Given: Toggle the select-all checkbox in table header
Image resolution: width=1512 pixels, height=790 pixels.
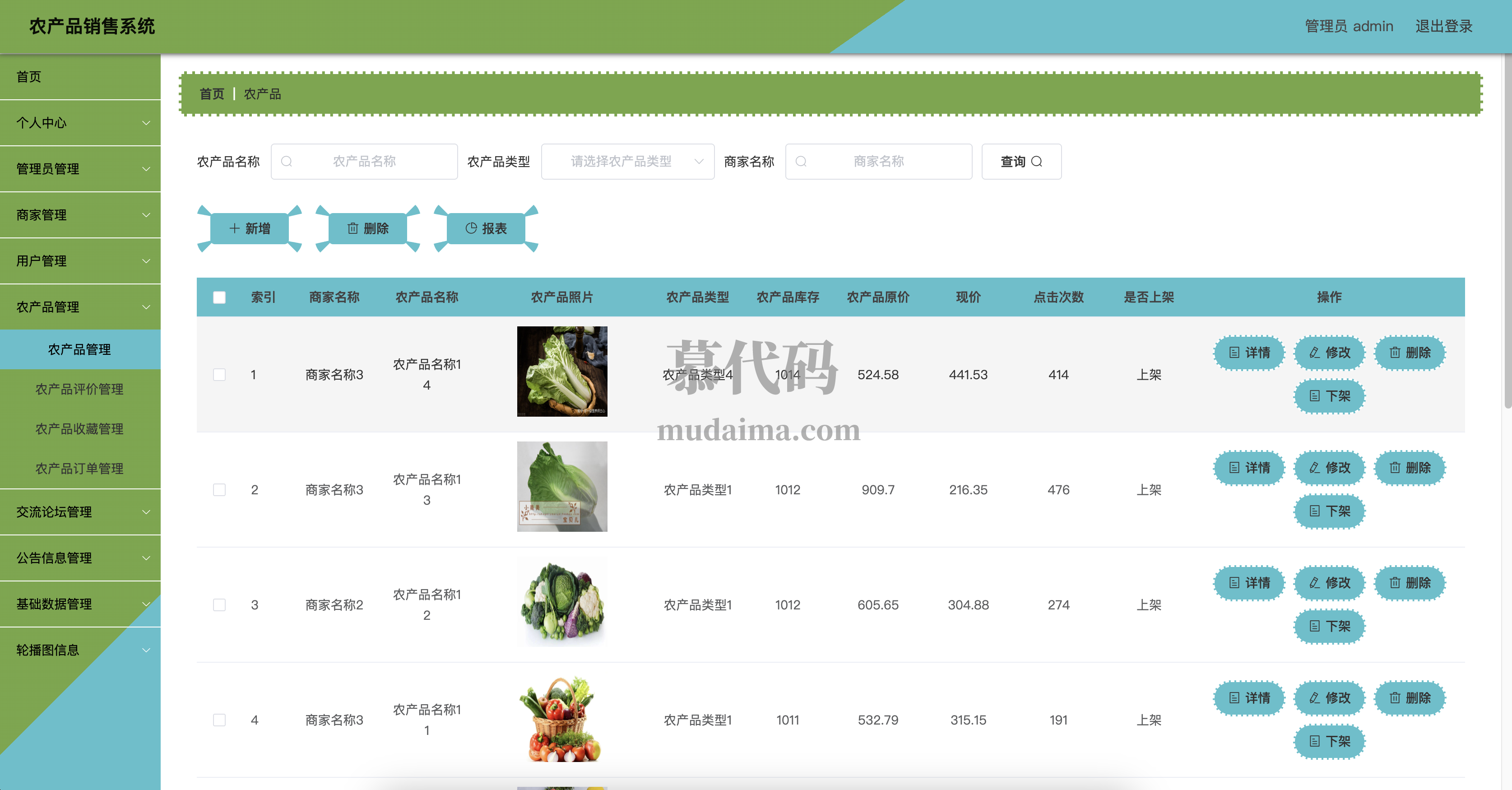Looking at the screenshot, I should 219,297.
